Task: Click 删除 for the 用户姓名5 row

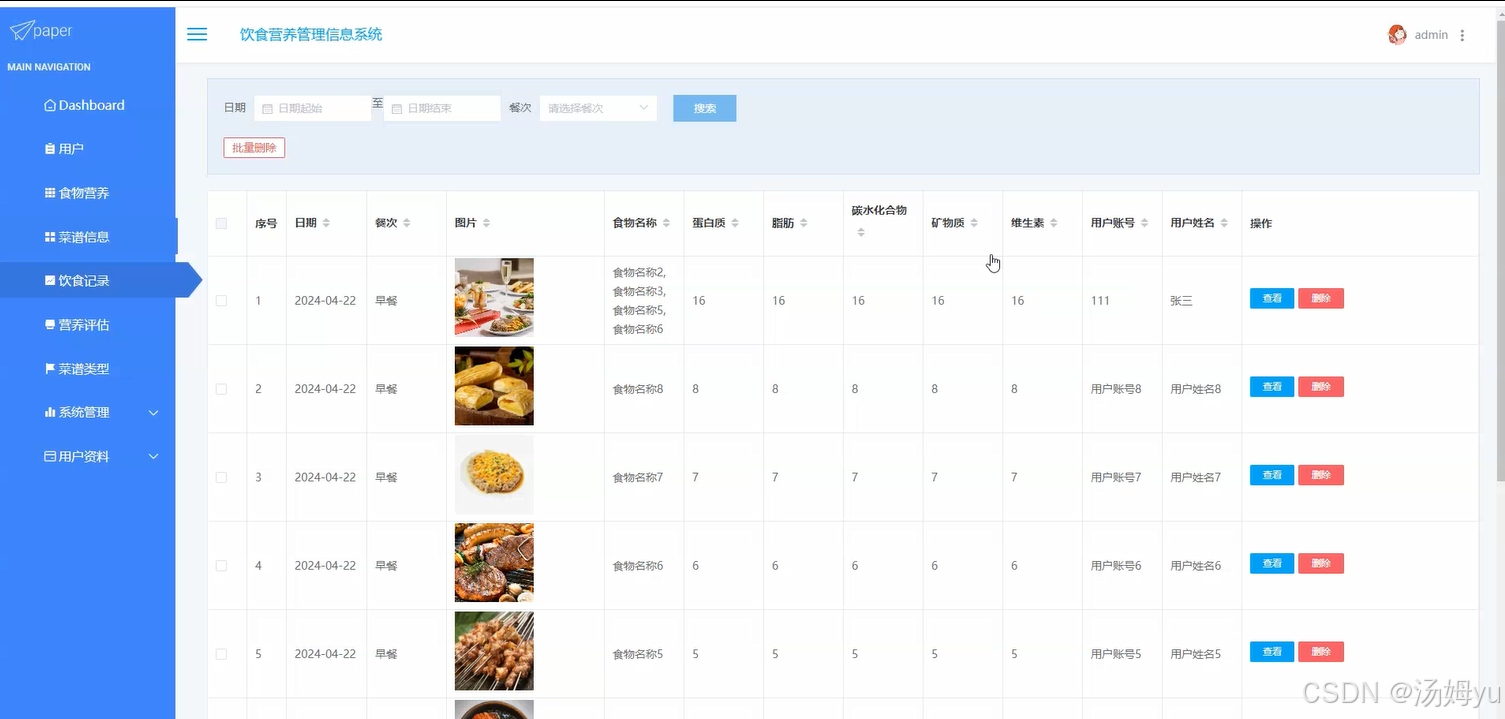Action: click(x=1321, y=652)
